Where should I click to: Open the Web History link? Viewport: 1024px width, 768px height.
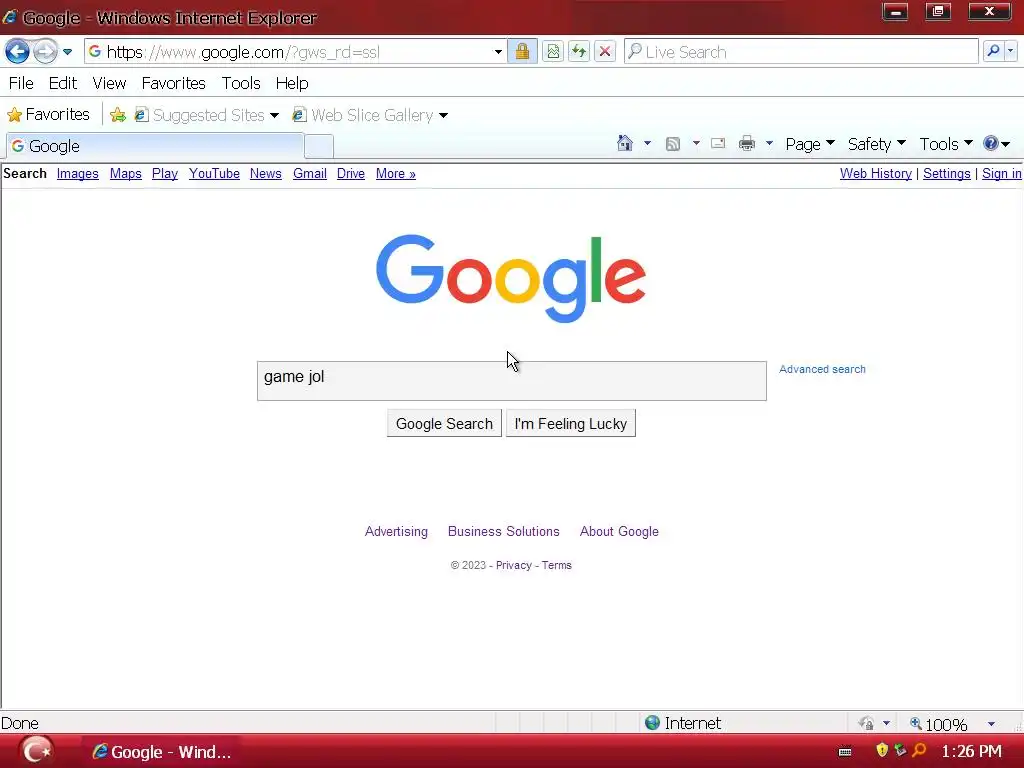click(x=876, y=174)
